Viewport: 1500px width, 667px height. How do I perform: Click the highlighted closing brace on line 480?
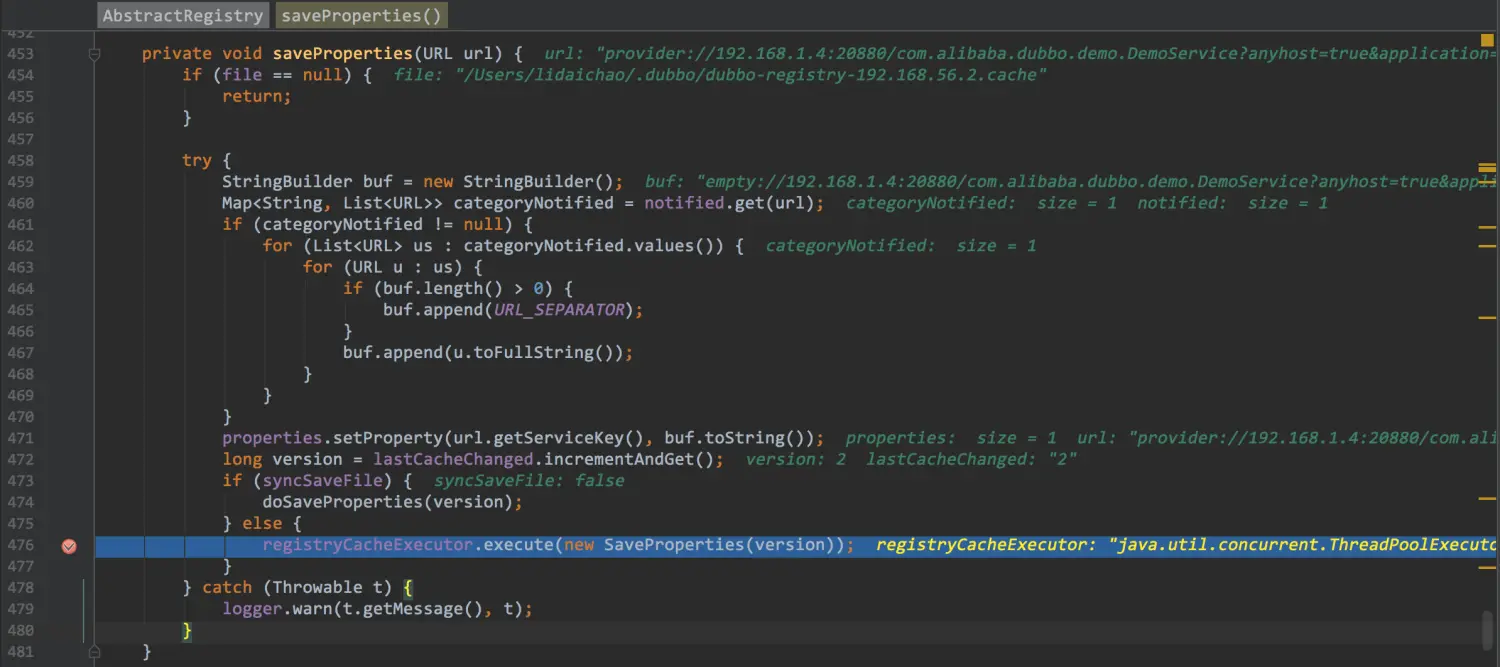(187, 630)
